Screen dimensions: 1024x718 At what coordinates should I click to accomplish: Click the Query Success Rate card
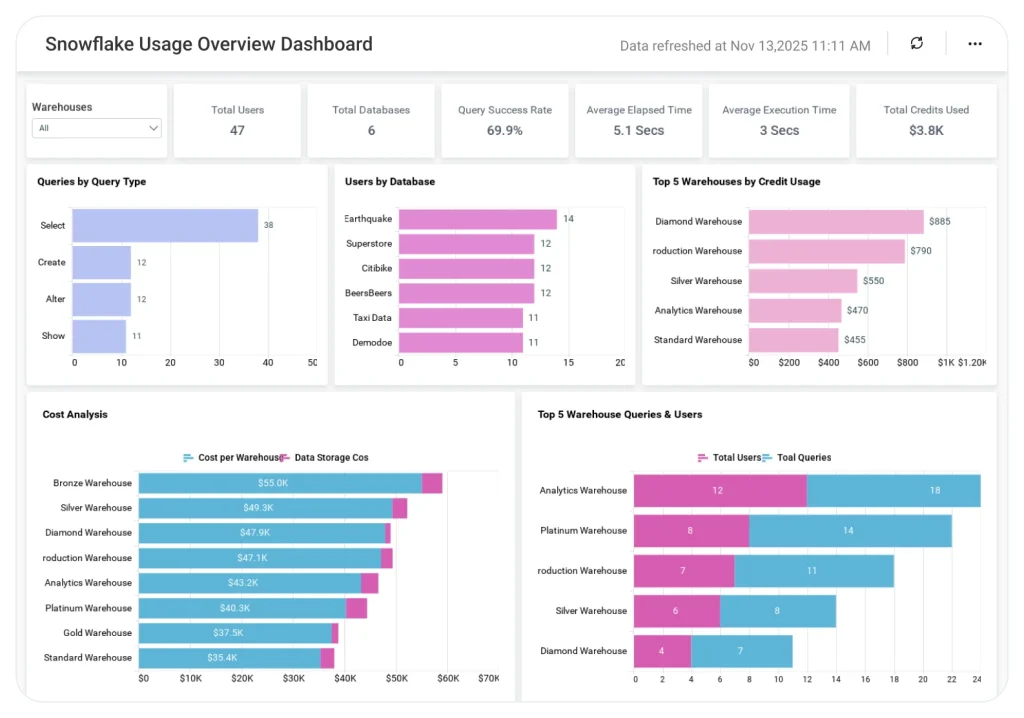[505, 120]
